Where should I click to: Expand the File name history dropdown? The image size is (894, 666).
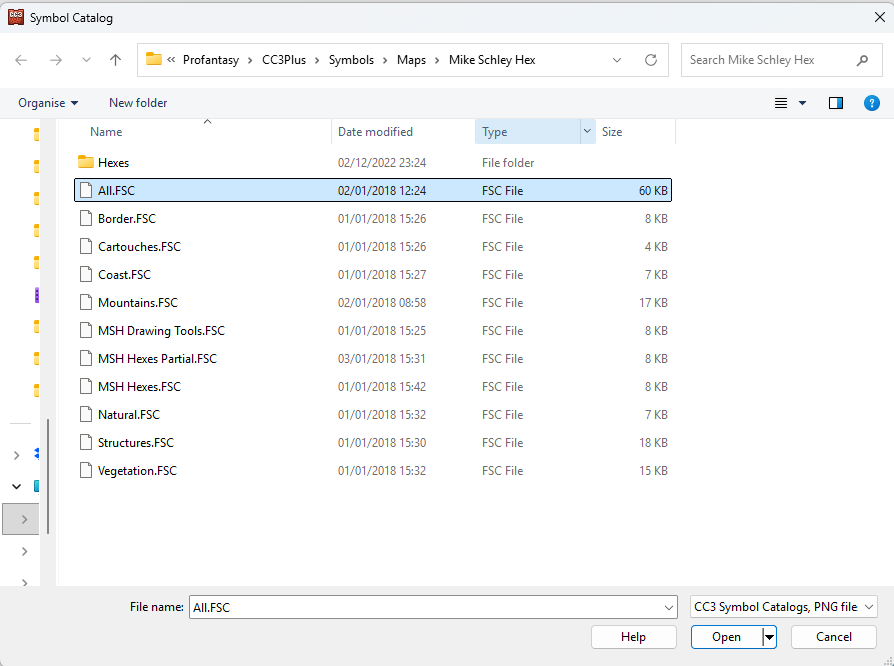[x=669, y=607]
